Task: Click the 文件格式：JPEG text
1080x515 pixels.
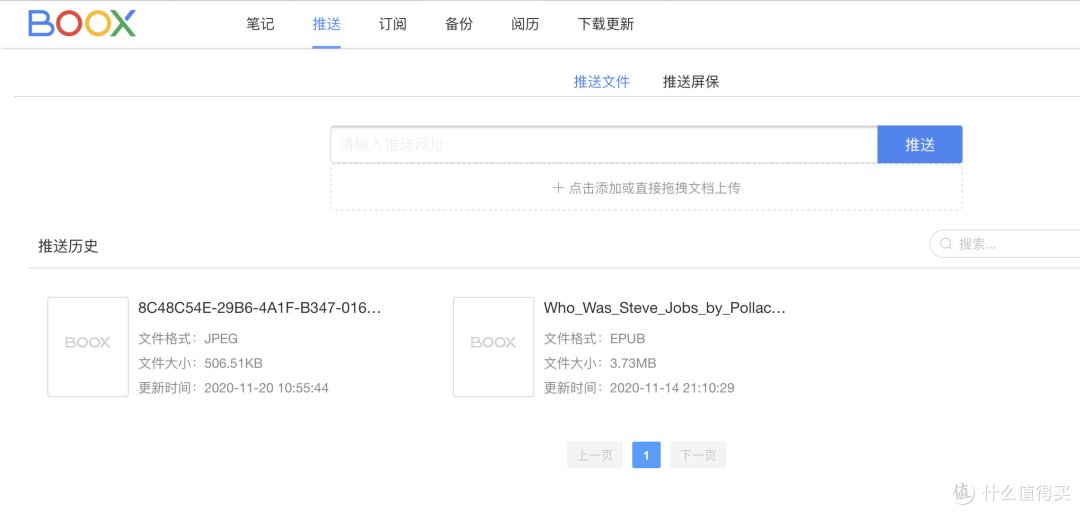Action: click(x=188, y=339)
